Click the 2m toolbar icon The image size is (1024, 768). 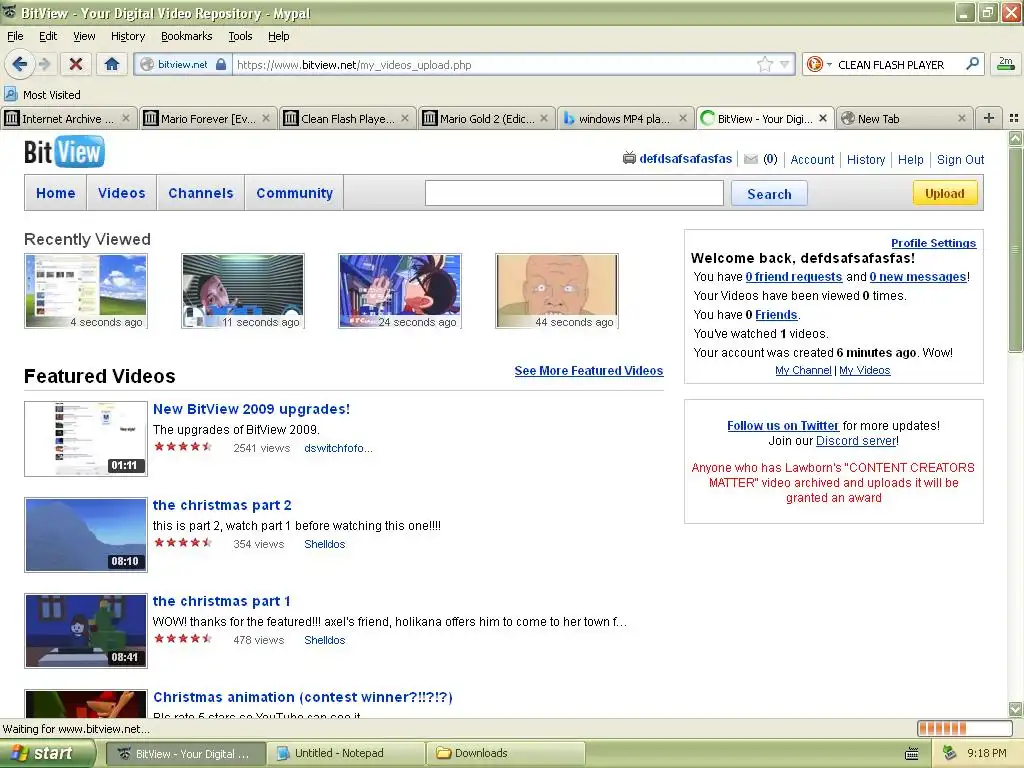tap(1006, 64)
